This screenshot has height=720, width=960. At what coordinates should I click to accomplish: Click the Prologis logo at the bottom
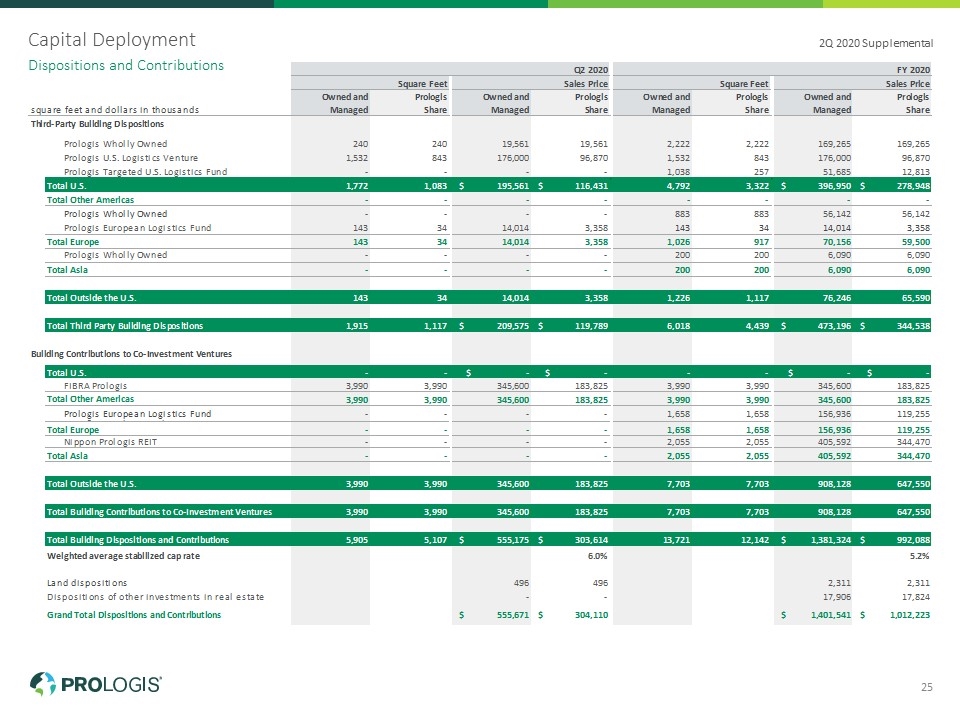tap(96, 684)
